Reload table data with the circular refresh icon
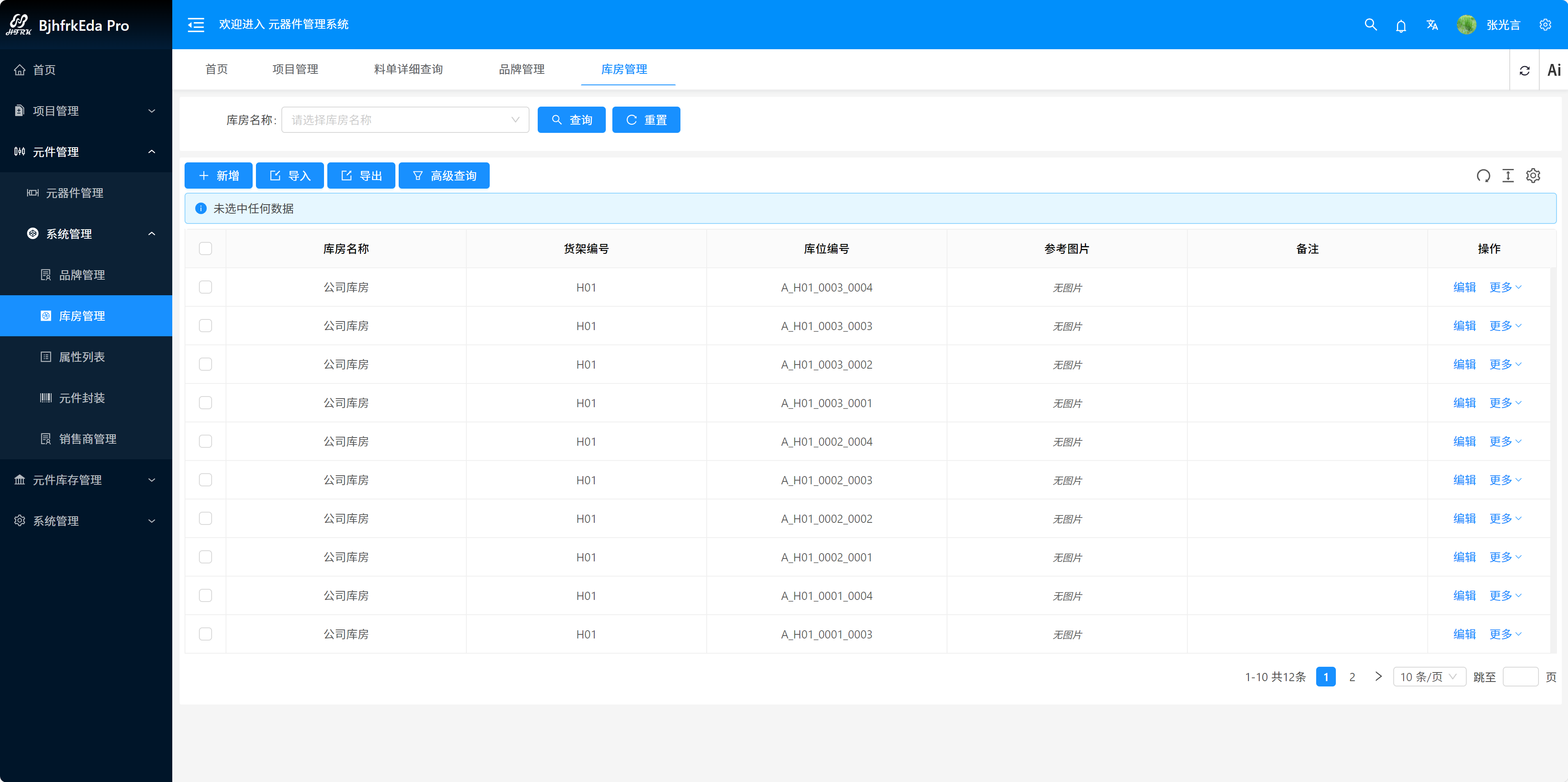 1483,176
